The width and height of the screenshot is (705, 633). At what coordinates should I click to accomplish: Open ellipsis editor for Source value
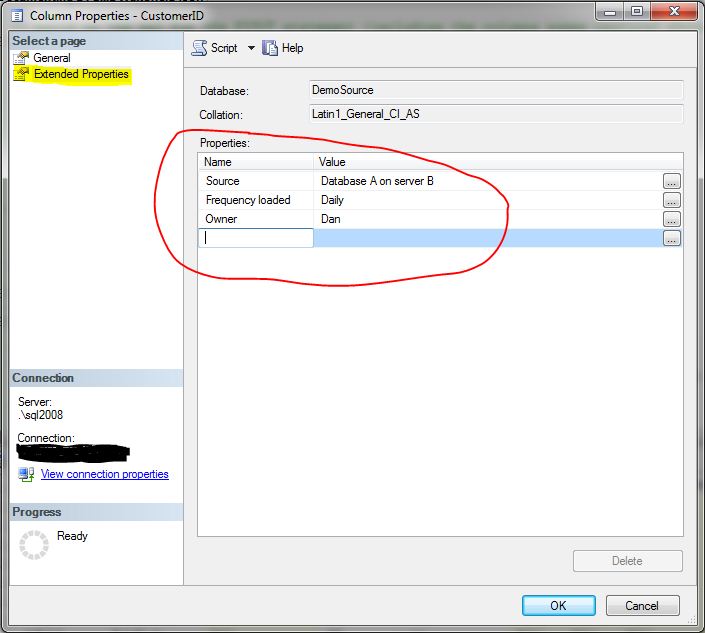tap(672, 181)
